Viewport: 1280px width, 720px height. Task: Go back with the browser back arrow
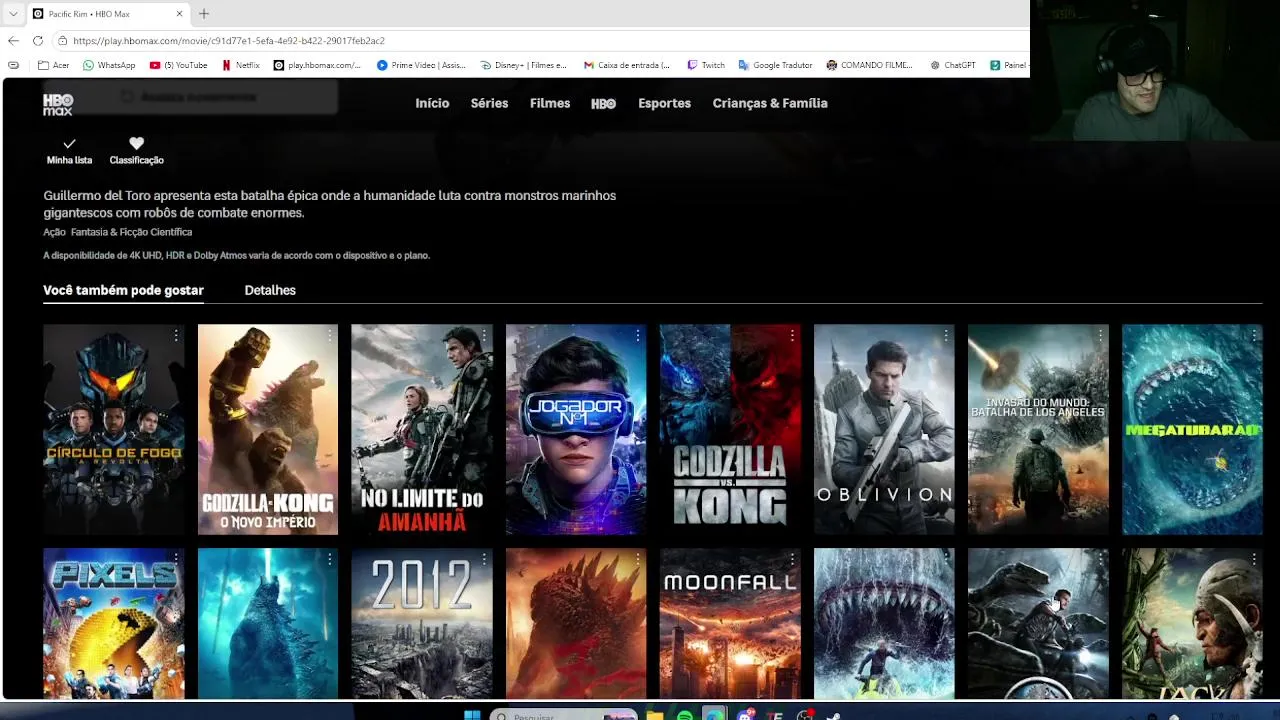click(13, 41)
